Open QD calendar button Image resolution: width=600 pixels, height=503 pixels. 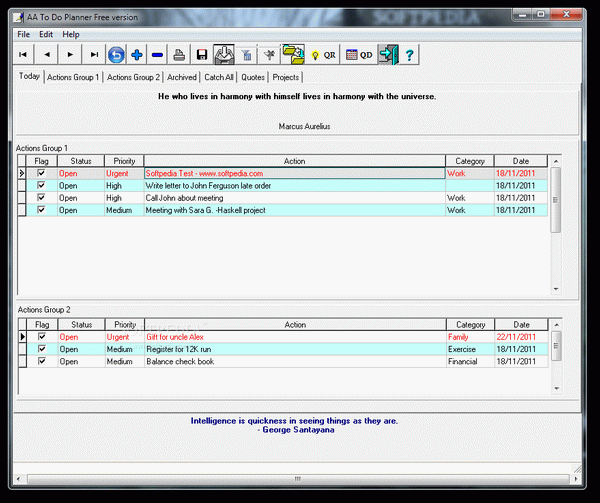tap(359, 55)
